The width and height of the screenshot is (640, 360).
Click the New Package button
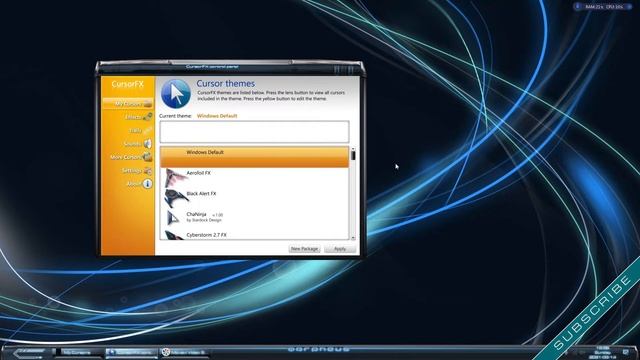[x=304, y=249]
